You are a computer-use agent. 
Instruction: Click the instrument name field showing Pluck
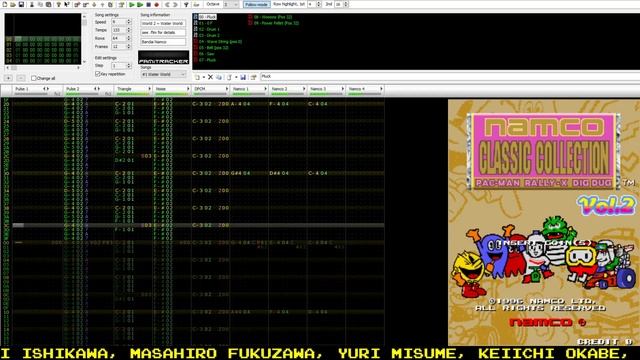[449, 76]
